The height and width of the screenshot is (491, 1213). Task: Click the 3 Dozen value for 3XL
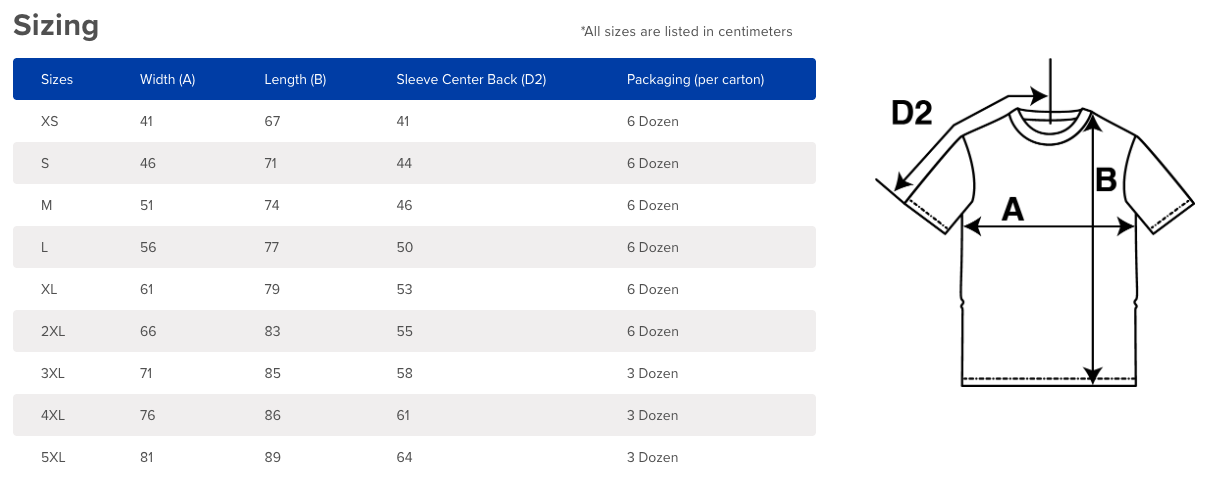tap(653, 373)
